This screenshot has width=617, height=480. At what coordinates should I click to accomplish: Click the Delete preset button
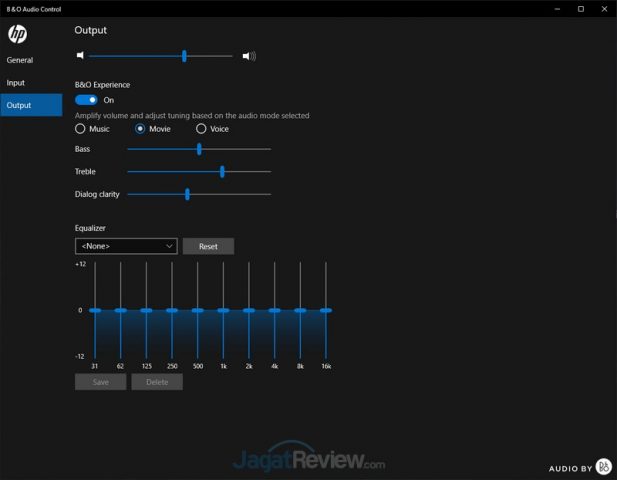click(x=157, y=382)
